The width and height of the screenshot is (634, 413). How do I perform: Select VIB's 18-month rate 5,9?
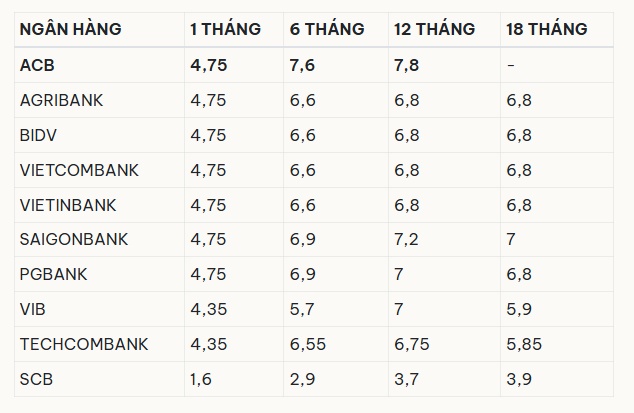tap(519, 309)
